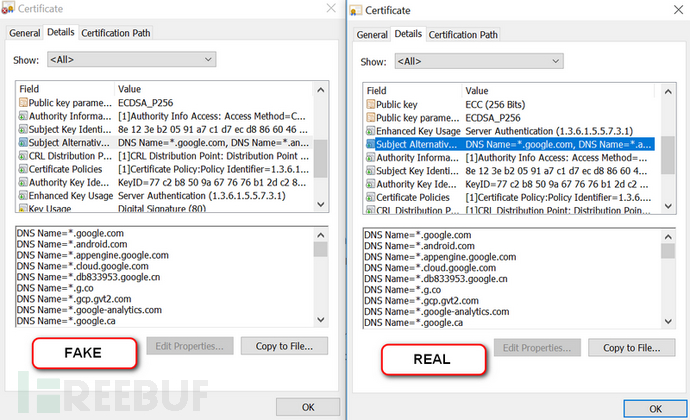Click DNS Name=*.android.com in FAKE window

point(72,244)
